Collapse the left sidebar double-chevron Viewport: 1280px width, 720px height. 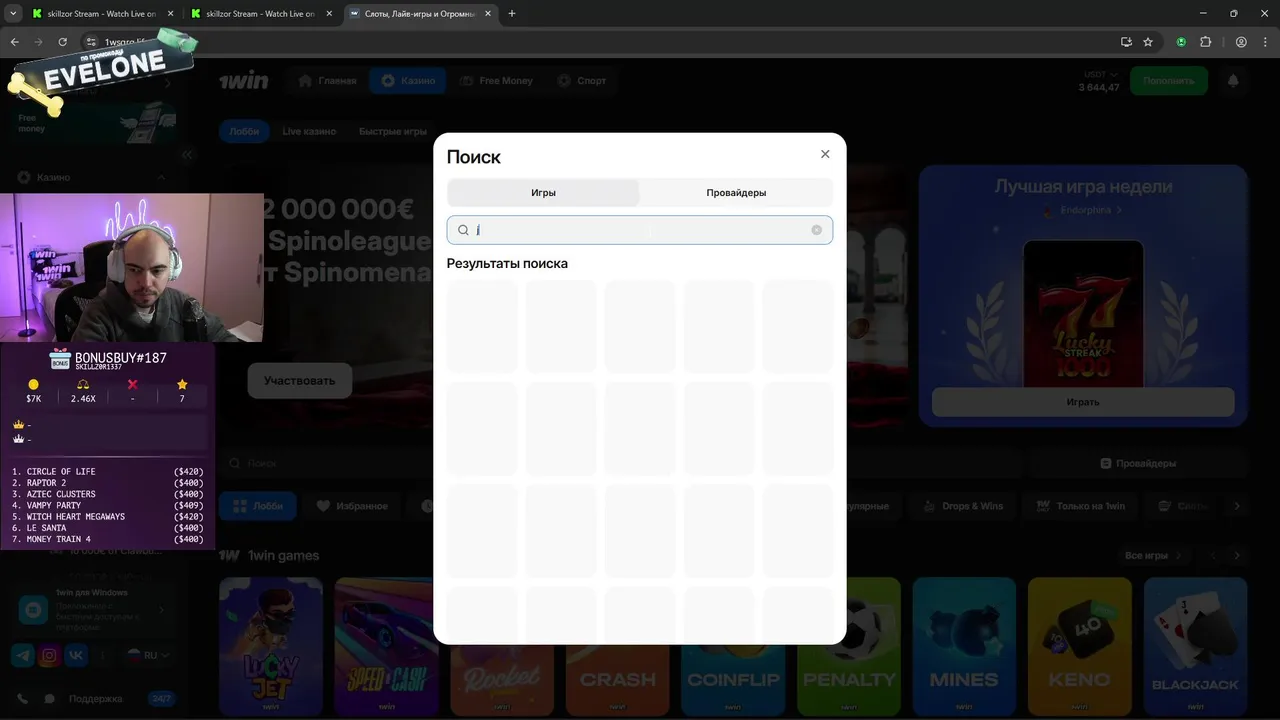pyautogui.click(x=187, y=154)
